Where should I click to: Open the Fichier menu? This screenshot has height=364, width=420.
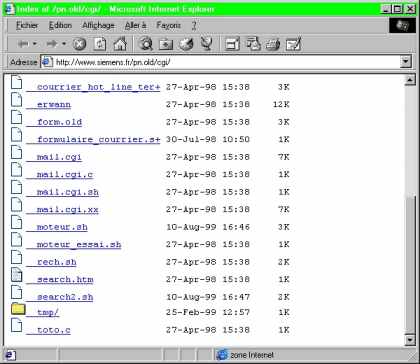tap(27, 25)
